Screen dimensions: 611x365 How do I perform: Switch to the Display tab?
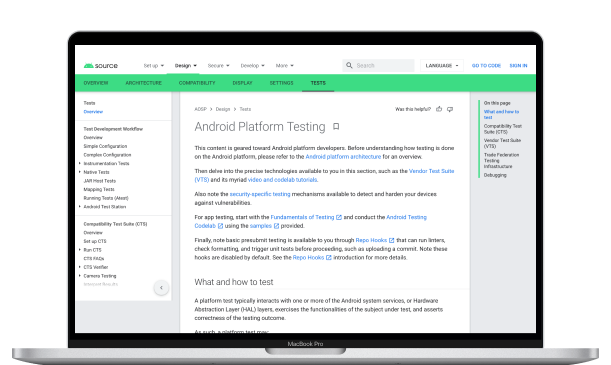242,83
